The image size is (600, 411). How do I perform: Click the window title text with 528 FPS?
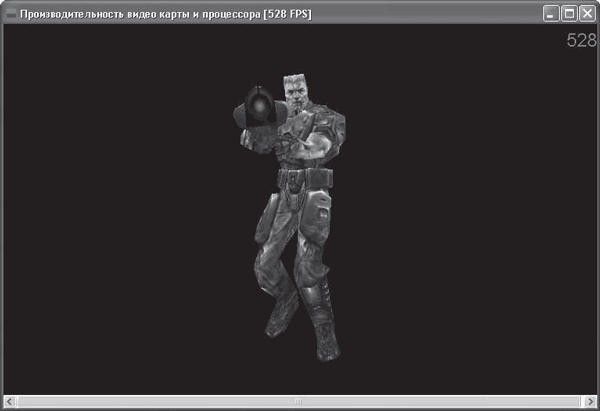(166, 15)
